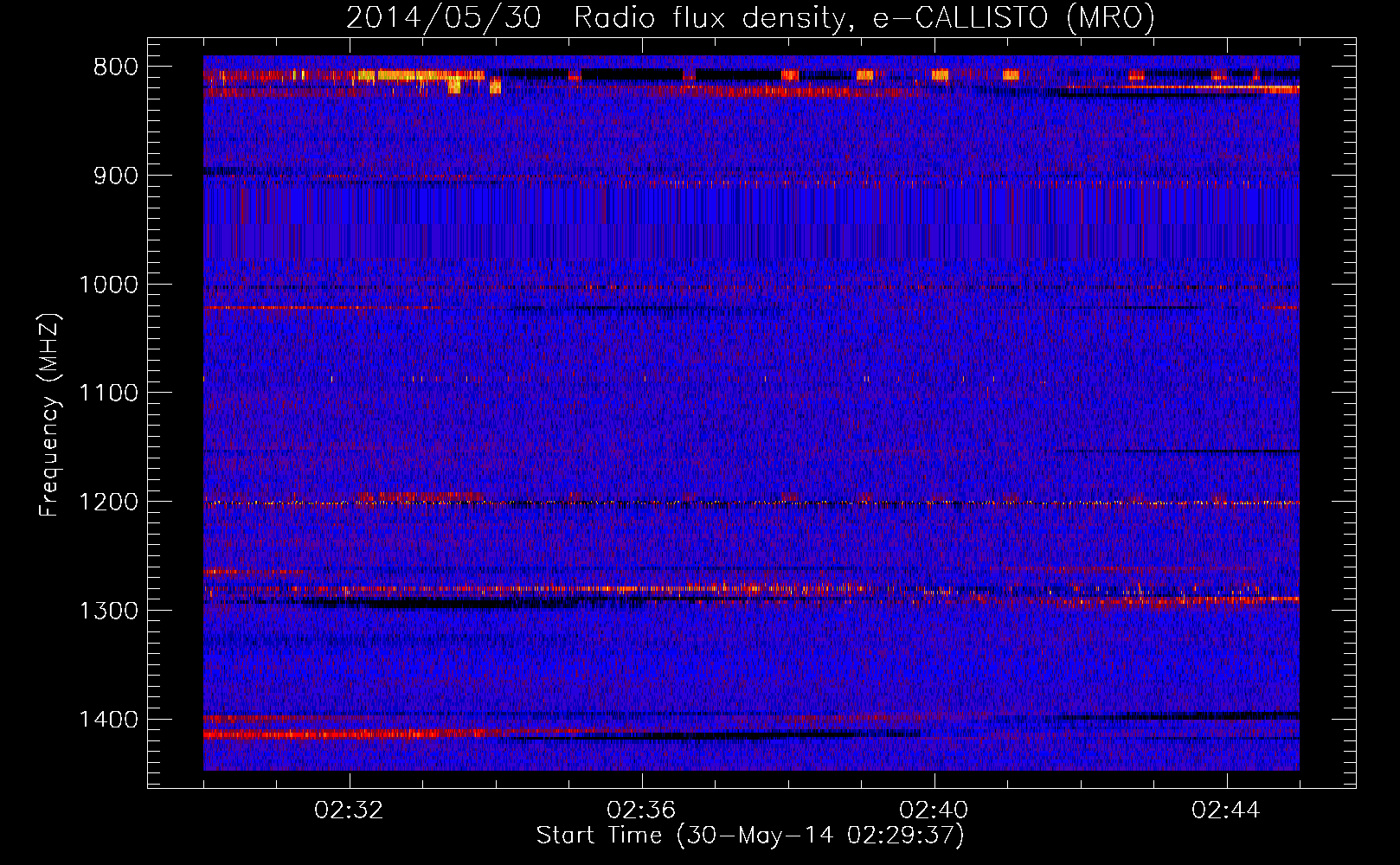Click the 02:44 time tick label

(1226, 811)
